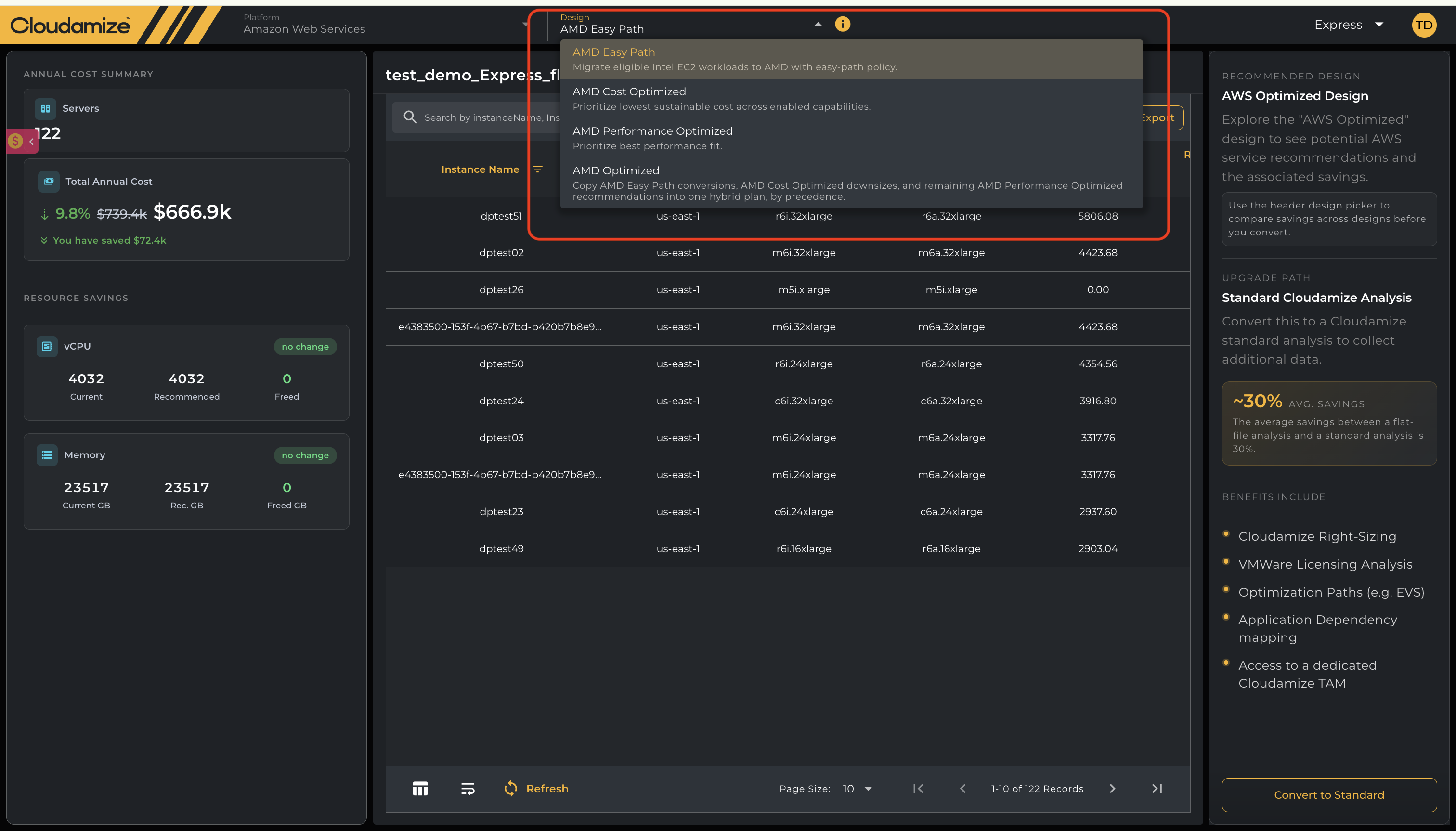Select the dptest03 row
This screenshot has width=1456, height=831.
(788, 437)
